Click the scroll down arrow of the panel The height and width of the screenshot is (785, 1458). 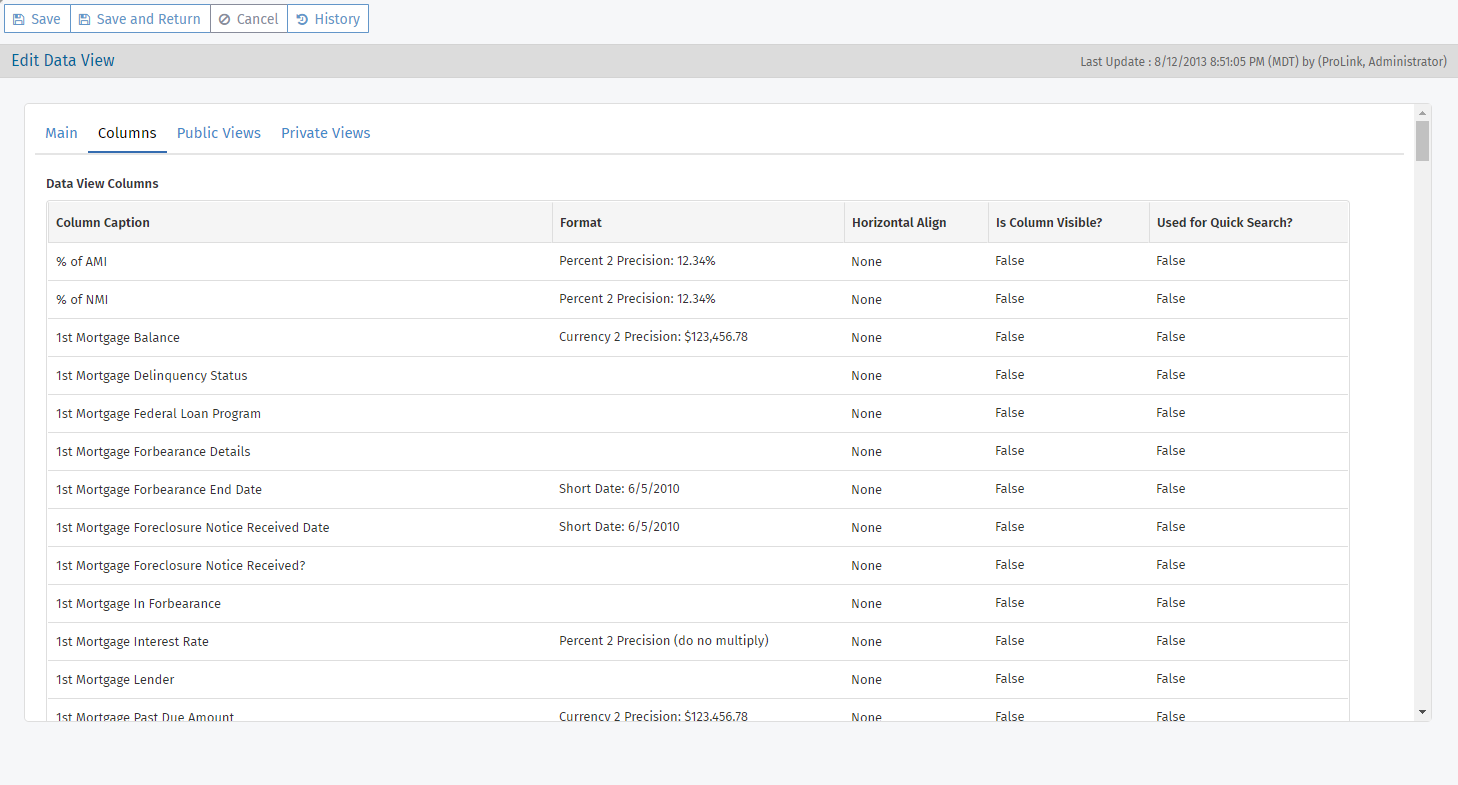1422,711
